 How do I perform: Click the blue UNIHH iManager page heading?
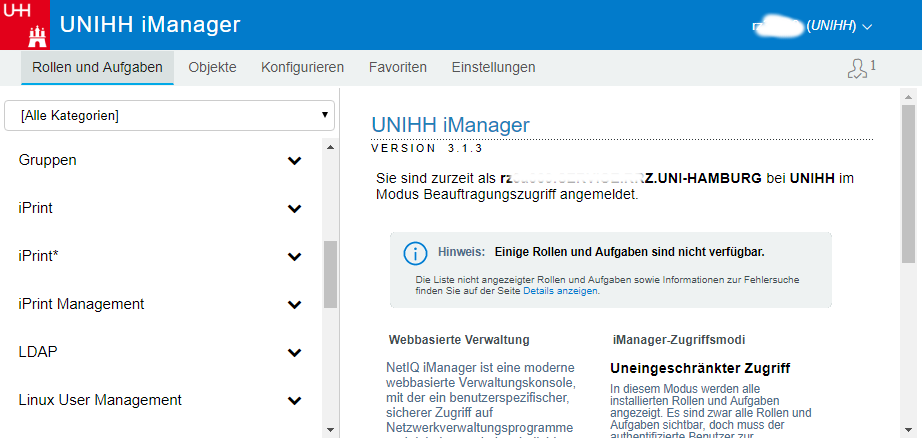pos(450,125)
